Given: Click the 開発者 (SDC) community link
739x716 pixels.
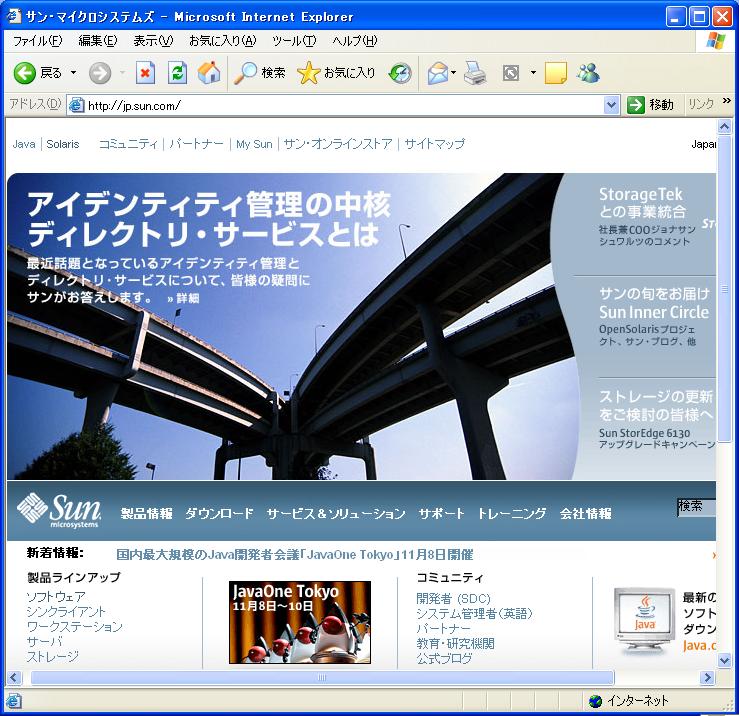Looking at the screenshot, I should [453, 599].
